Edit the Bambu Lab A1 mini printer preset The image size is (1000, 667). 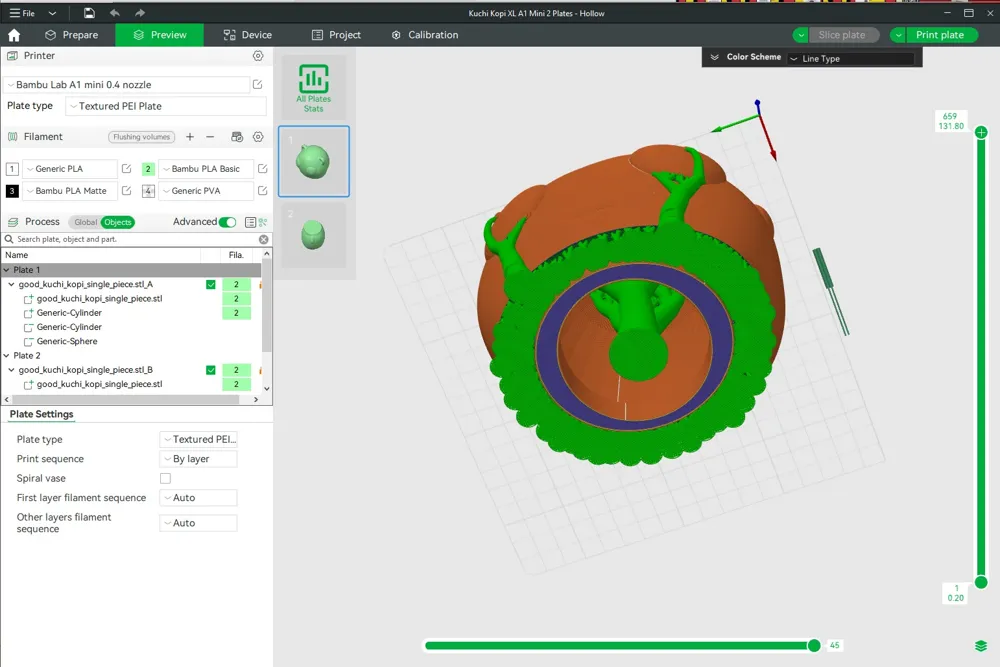[x=258, y=84]
